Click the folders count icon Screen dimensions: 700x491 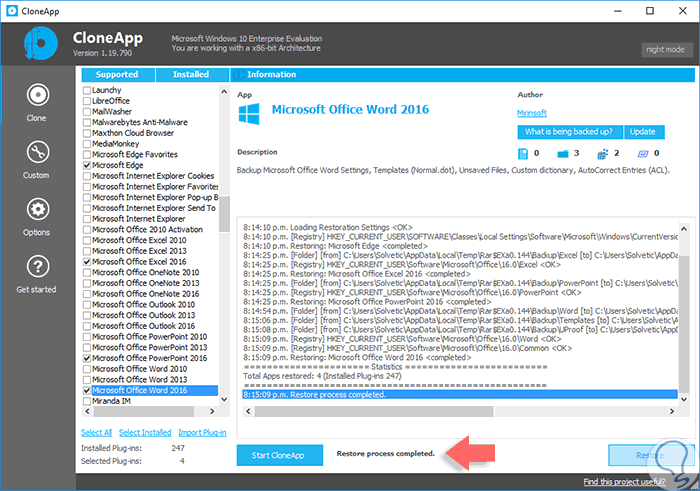[x=563, y=154]
